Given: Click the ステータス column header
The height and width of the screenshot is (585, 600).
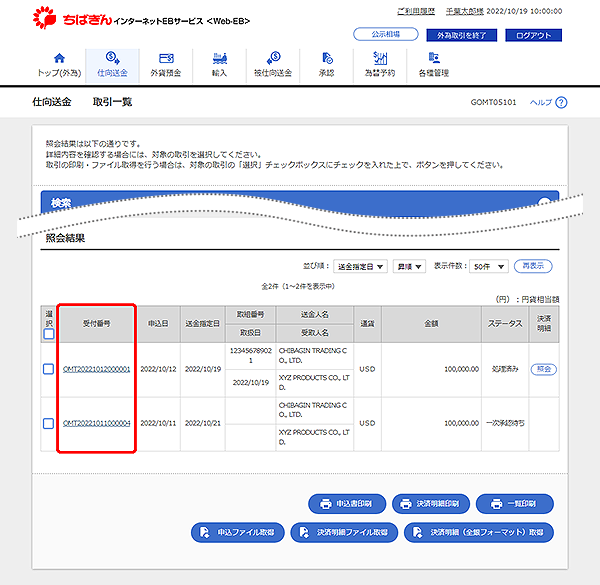Looking at the screenshot, I should 505,324.
